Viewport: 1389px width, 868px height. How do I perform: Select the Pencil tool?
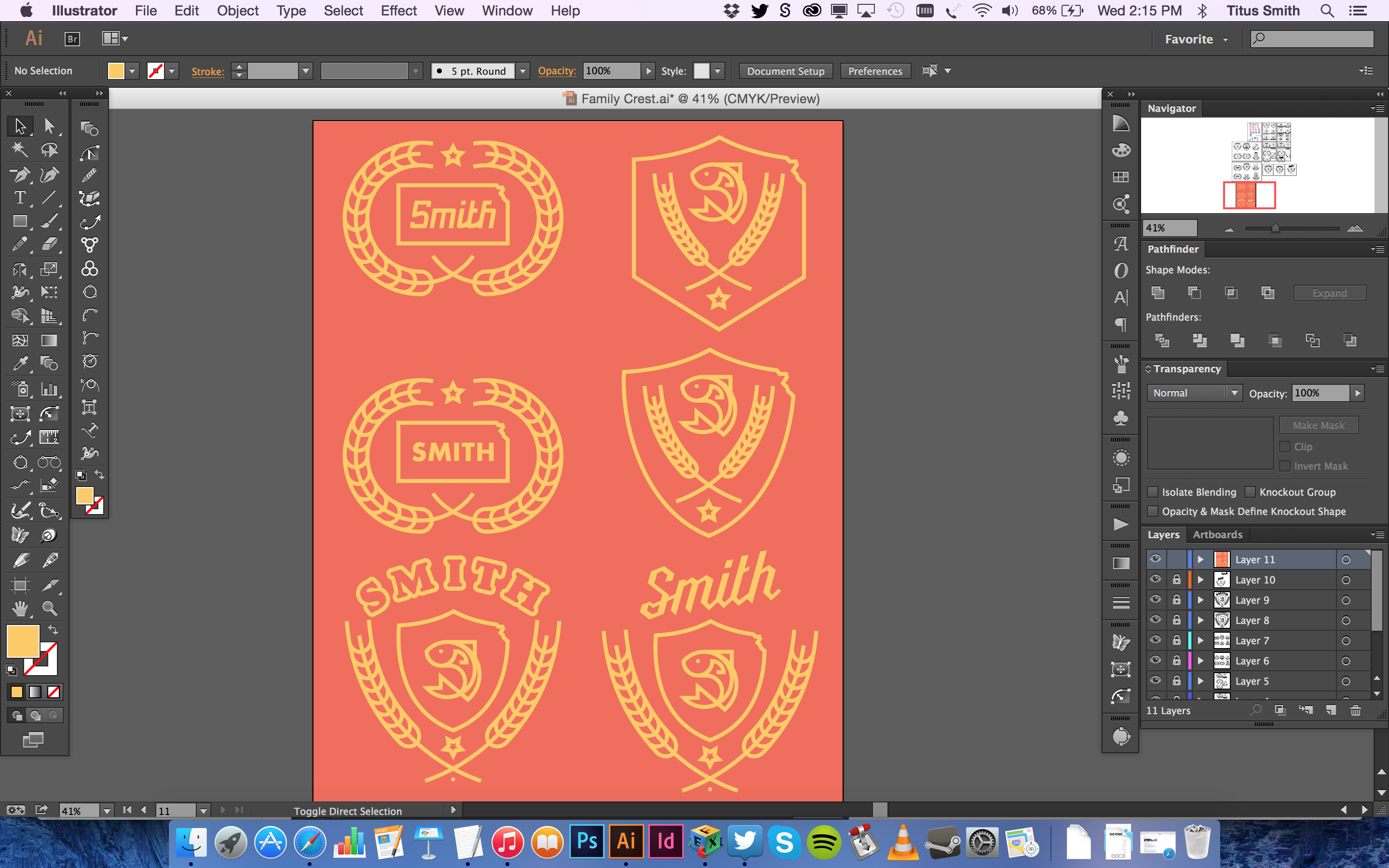coord(20,244)
